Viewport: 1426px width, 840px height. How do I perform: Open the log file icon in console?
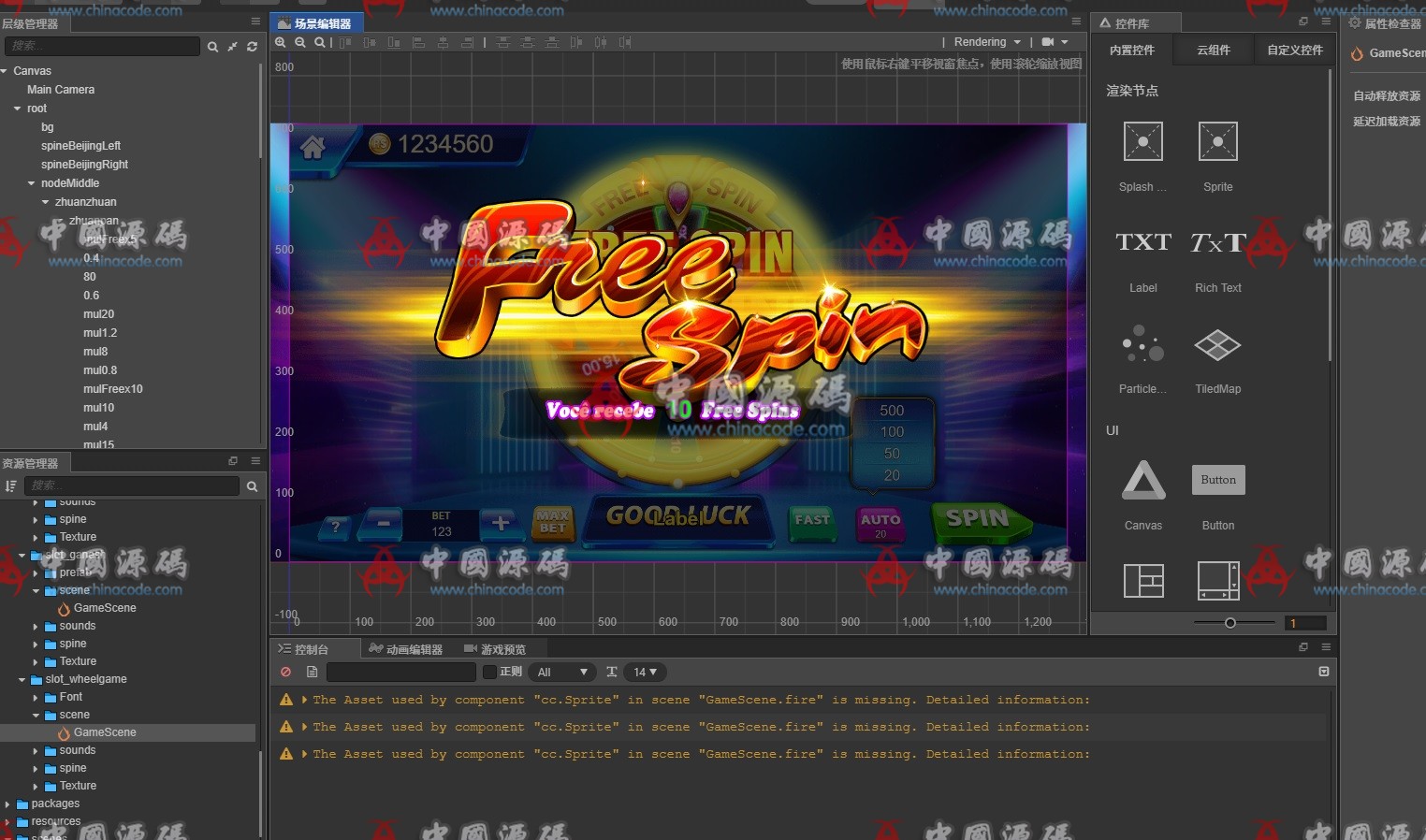click(x=312, y=672)
